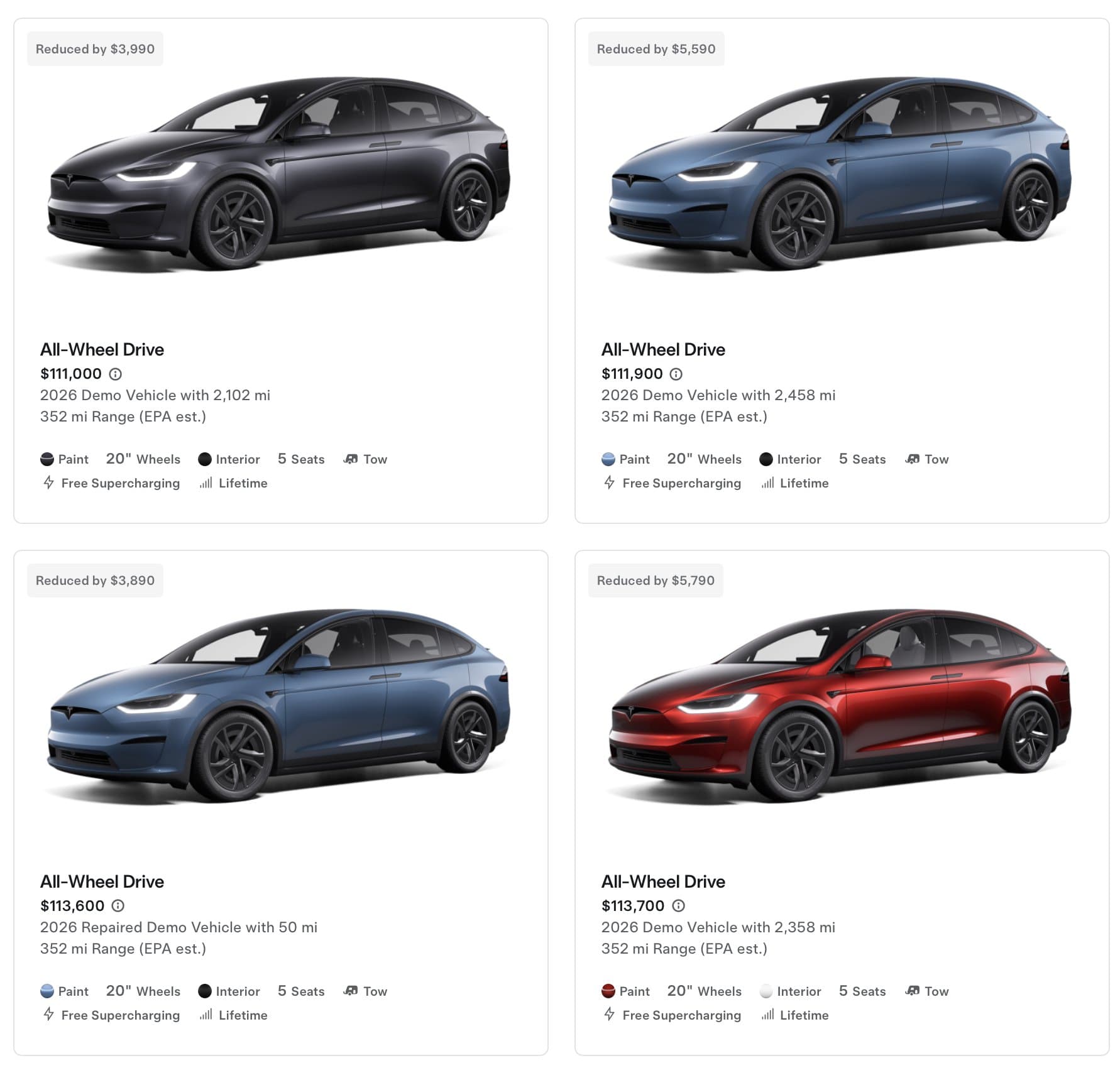Click tow hitch icon on $113,700 listing

tap(911, 991)
